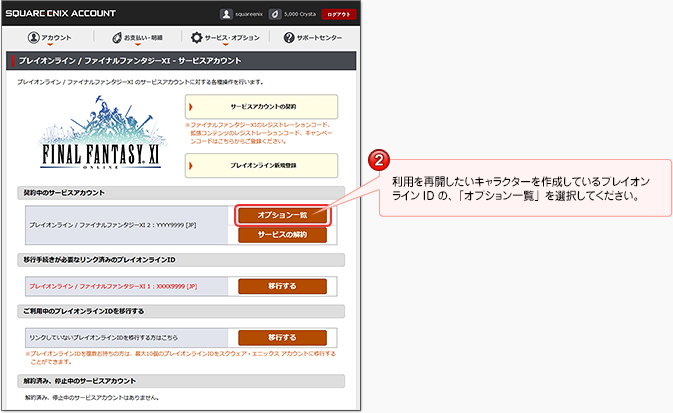Click the red ログアウト button
Screen dimensions: 673x413
pos(339,14)
